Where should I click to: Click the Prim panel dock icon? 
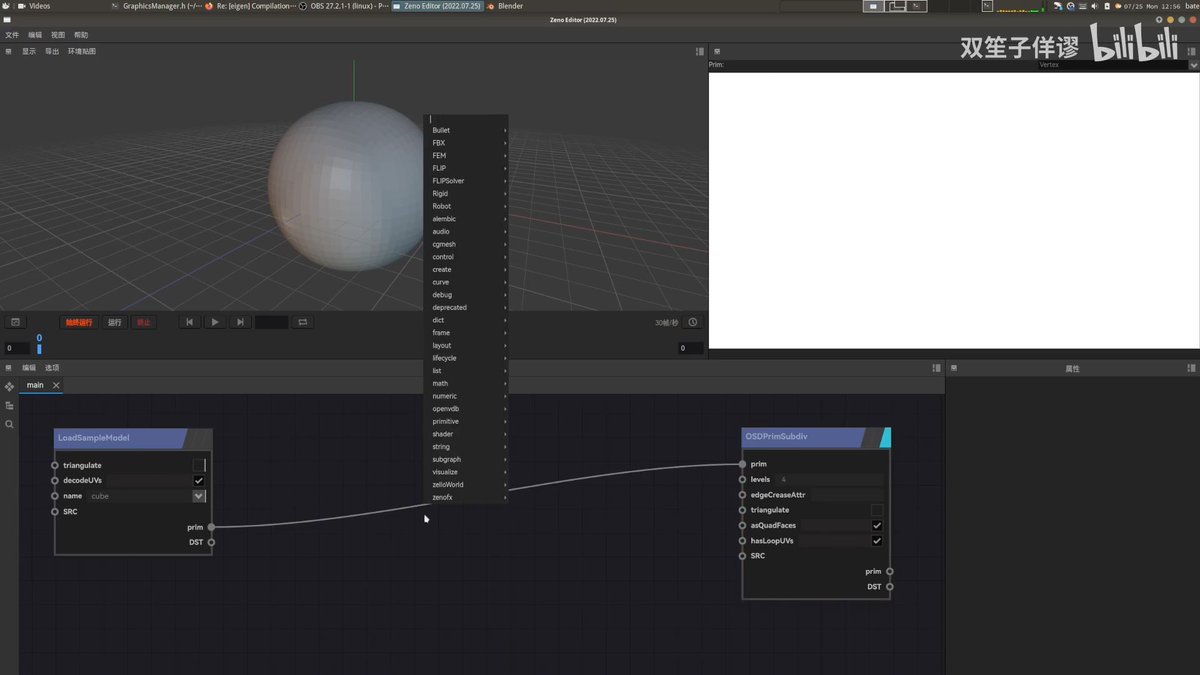716,51
